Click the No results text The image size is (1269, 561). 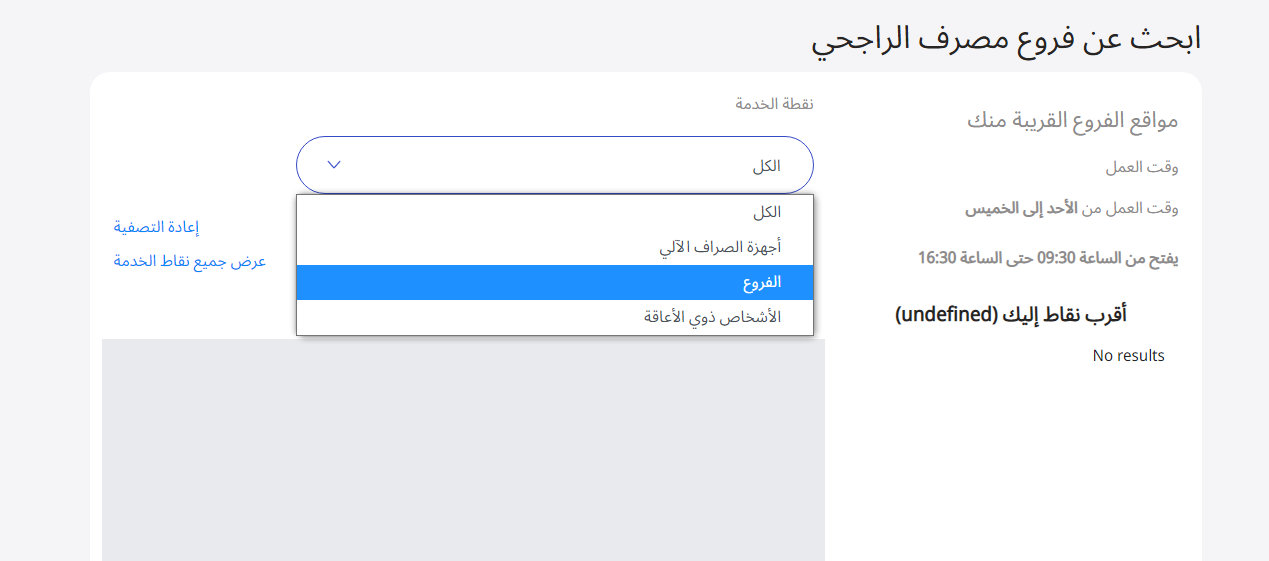1129,355
